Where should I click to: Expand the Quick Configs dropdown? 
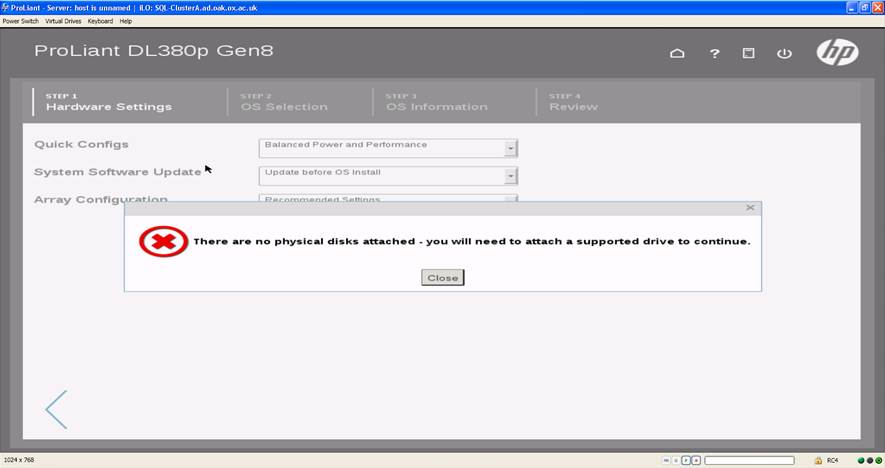click(510, 148)
